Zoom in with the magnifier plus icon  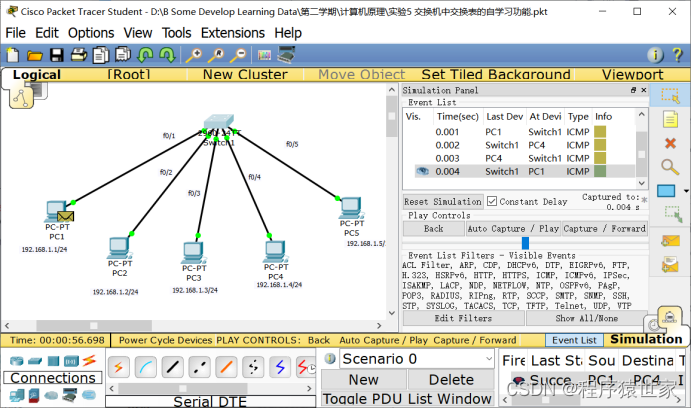tap(193, 55)
